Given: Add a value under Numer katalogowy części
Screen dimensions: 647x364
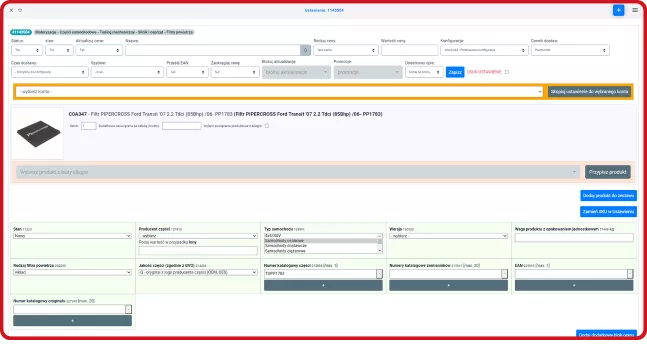Looking at the screenshot, I should tap(323, 285).
